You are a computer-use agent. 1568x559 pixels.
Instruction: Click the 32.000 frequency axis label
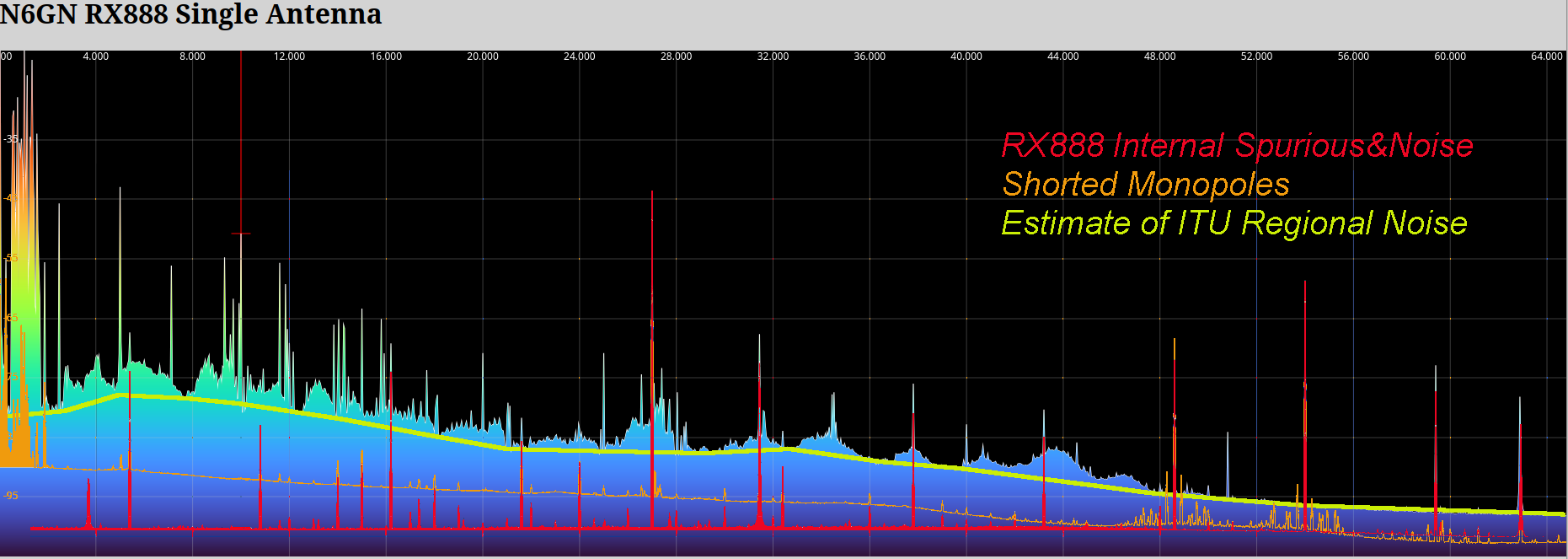tap(773, 56)
